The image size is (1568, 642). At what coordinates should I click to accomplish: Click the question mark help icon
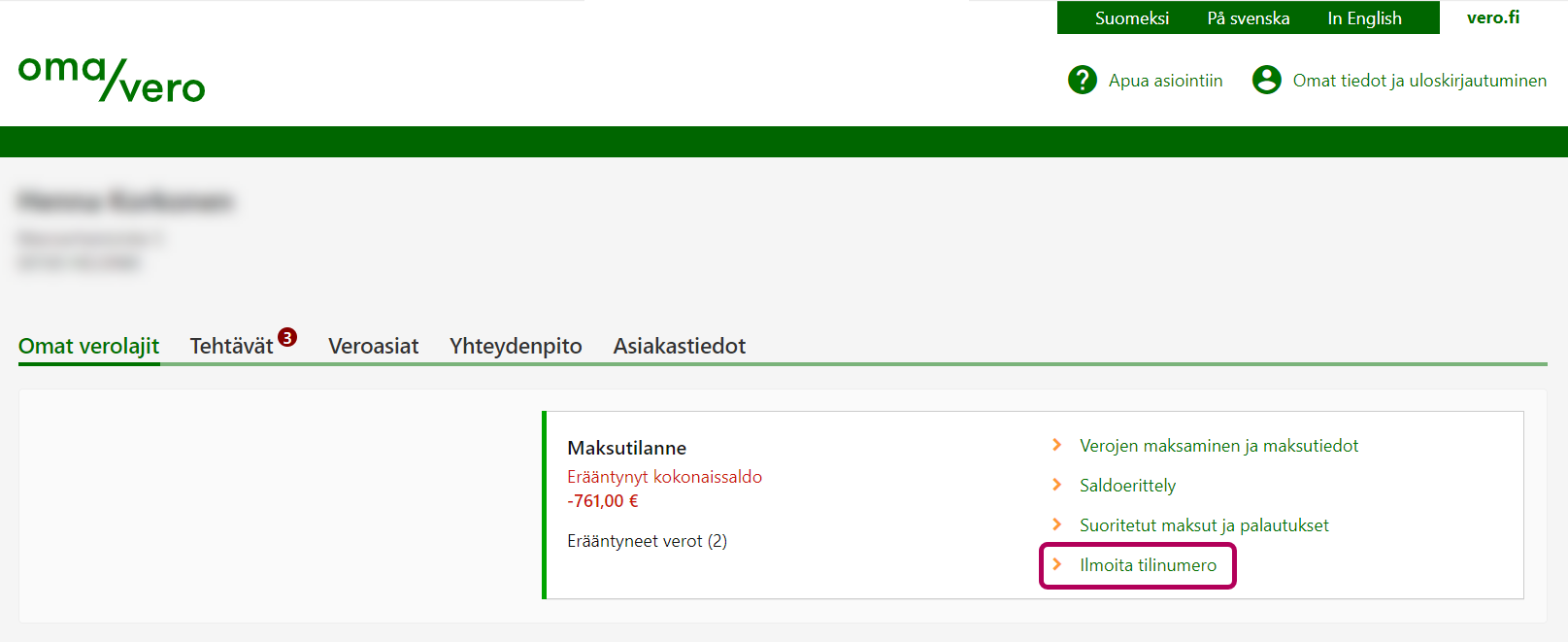tap(1082, 80)
